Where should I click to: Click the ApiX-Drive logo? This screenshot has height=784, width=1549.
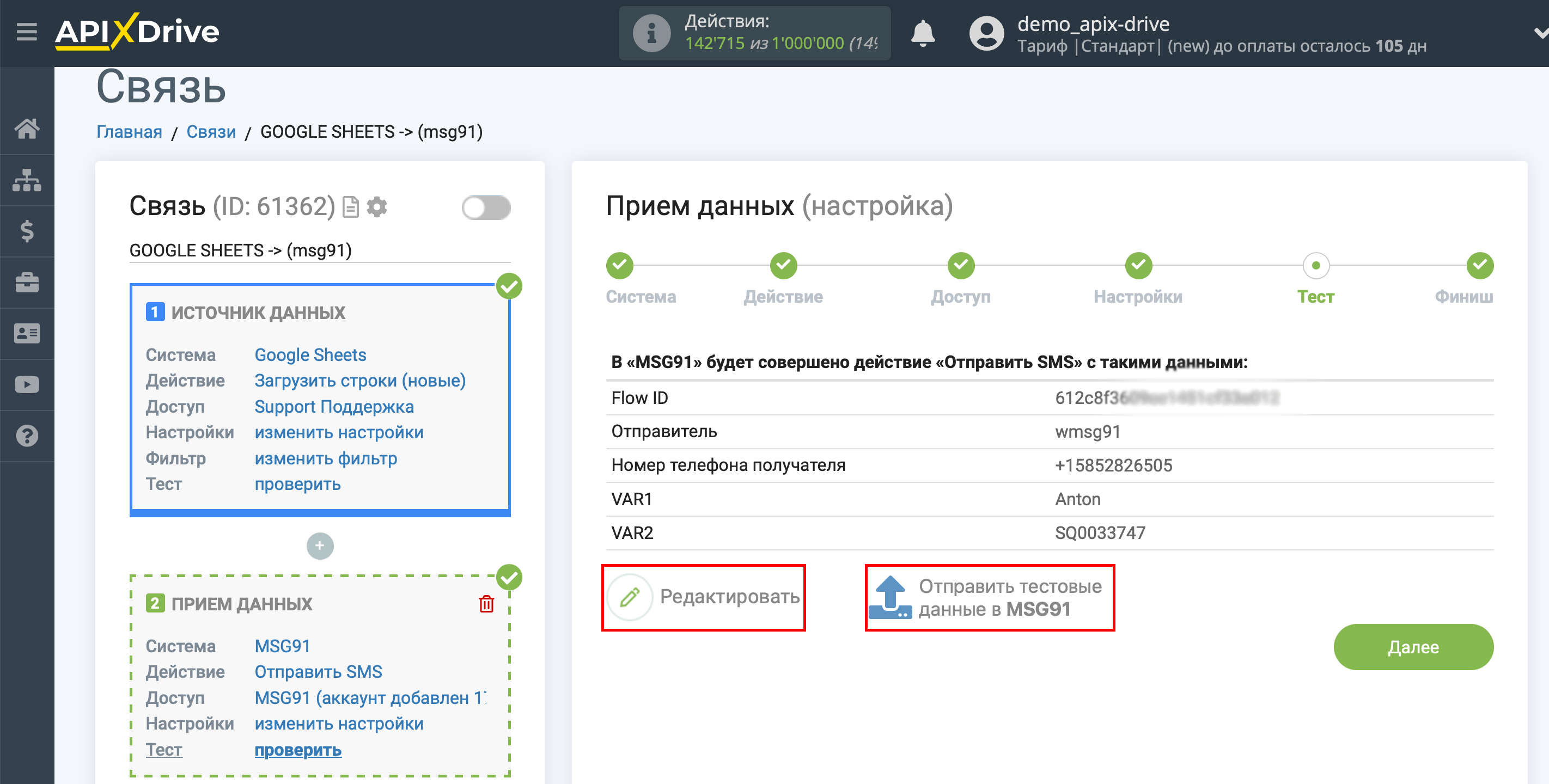coord(137,31)
